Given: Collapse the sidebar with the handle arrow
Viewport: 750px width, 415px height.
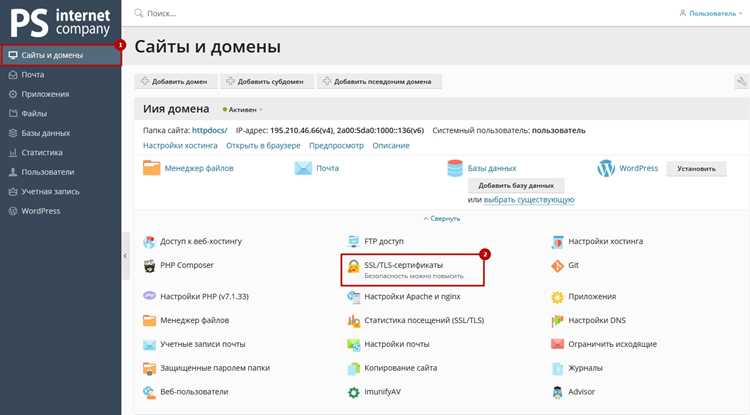Looking at the screenshot, I should (125, 256).
